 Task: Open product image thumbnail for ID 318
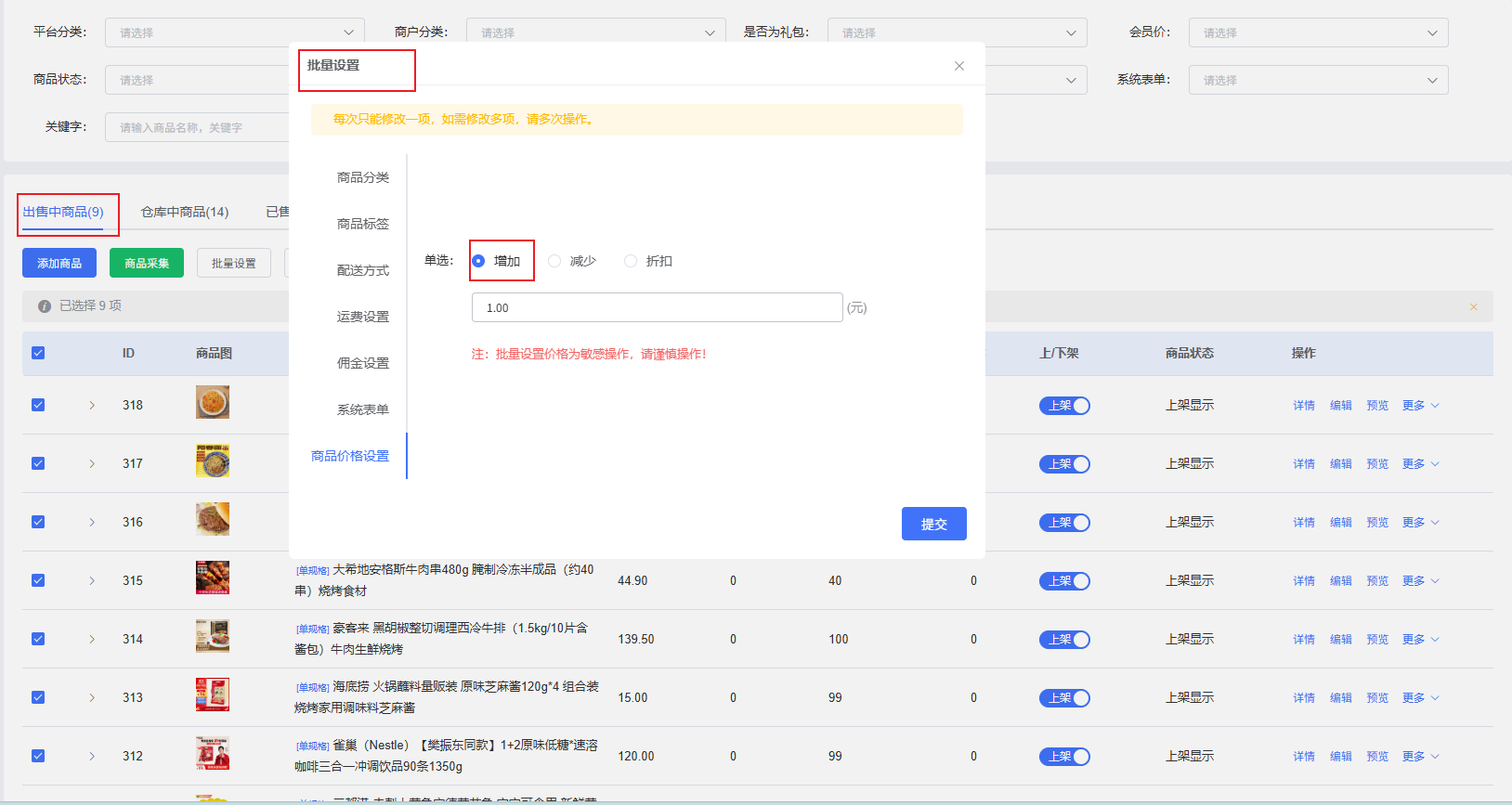click(x=213, y=403)
